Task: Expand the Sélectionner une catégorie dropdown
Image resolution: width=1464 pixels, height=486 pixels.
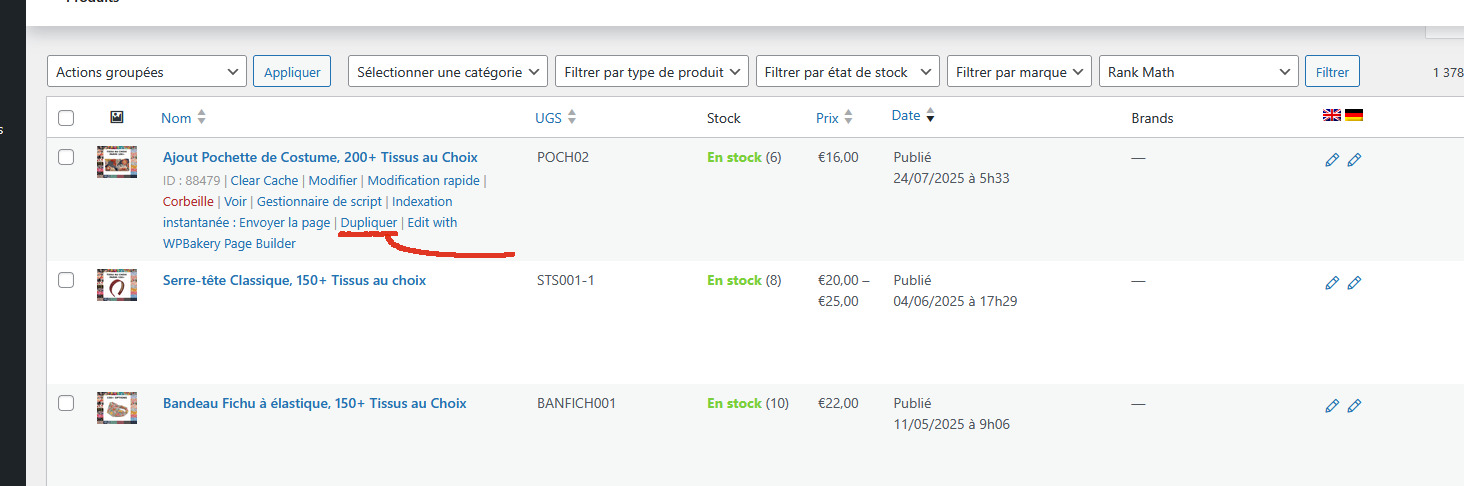Action: pyautogui.click(x=448, y=72)
